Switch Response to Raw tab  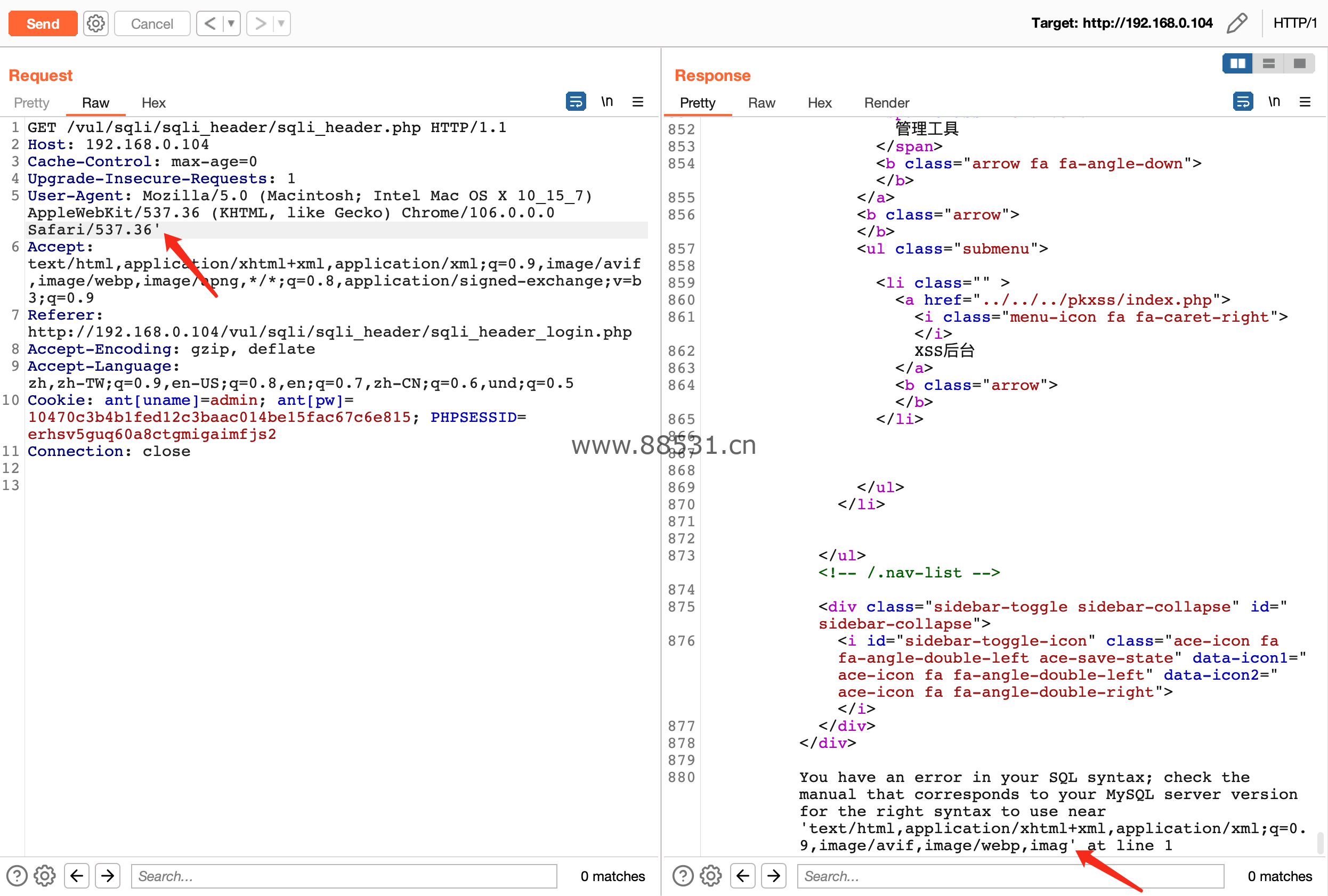coord(762,103)
